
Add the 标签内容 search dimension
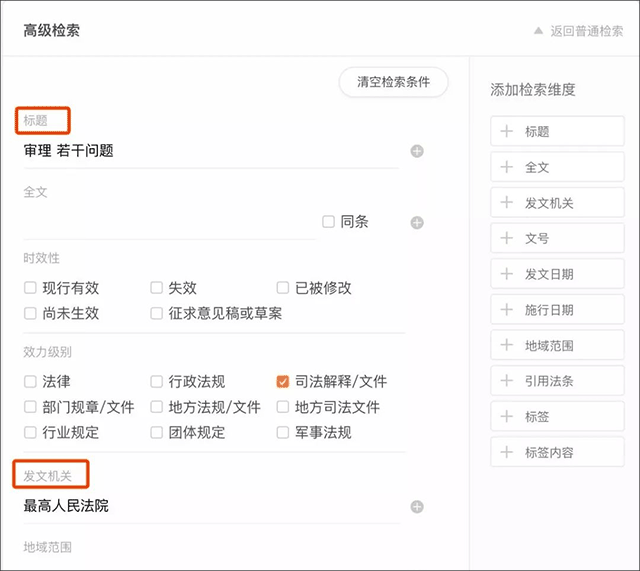[557, 453]
